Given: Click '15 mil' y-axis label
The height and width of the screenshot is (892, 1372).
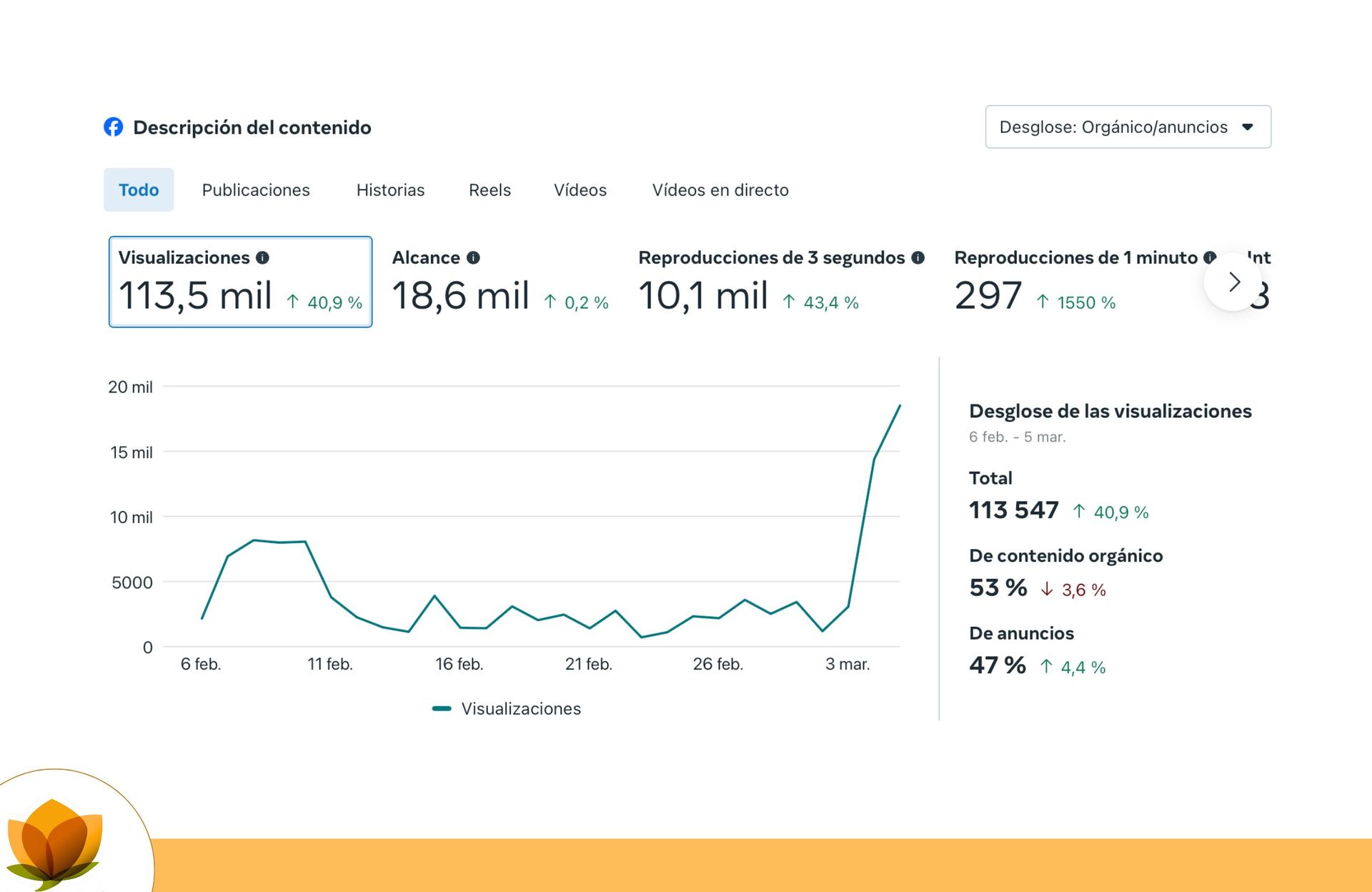Looking at the screenshot, I should tap(131, 452).
